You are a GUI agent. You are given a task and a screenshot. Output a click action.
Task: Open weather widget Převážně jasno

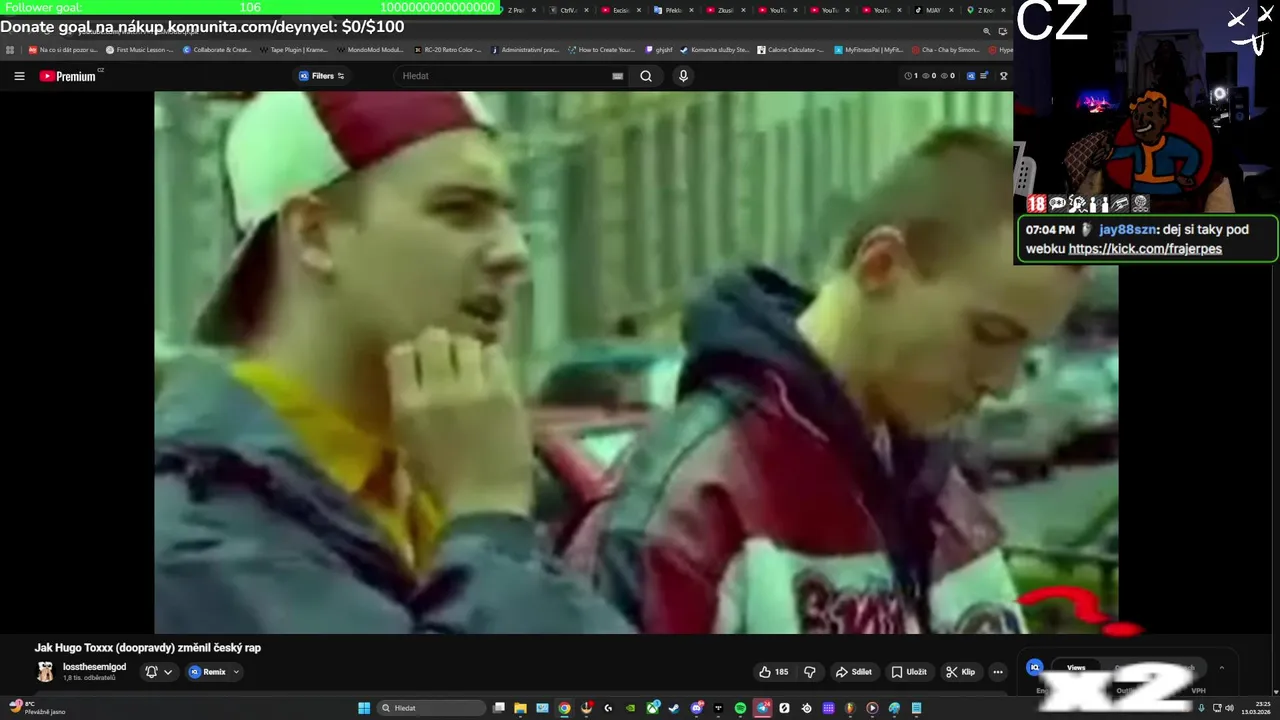37,708
